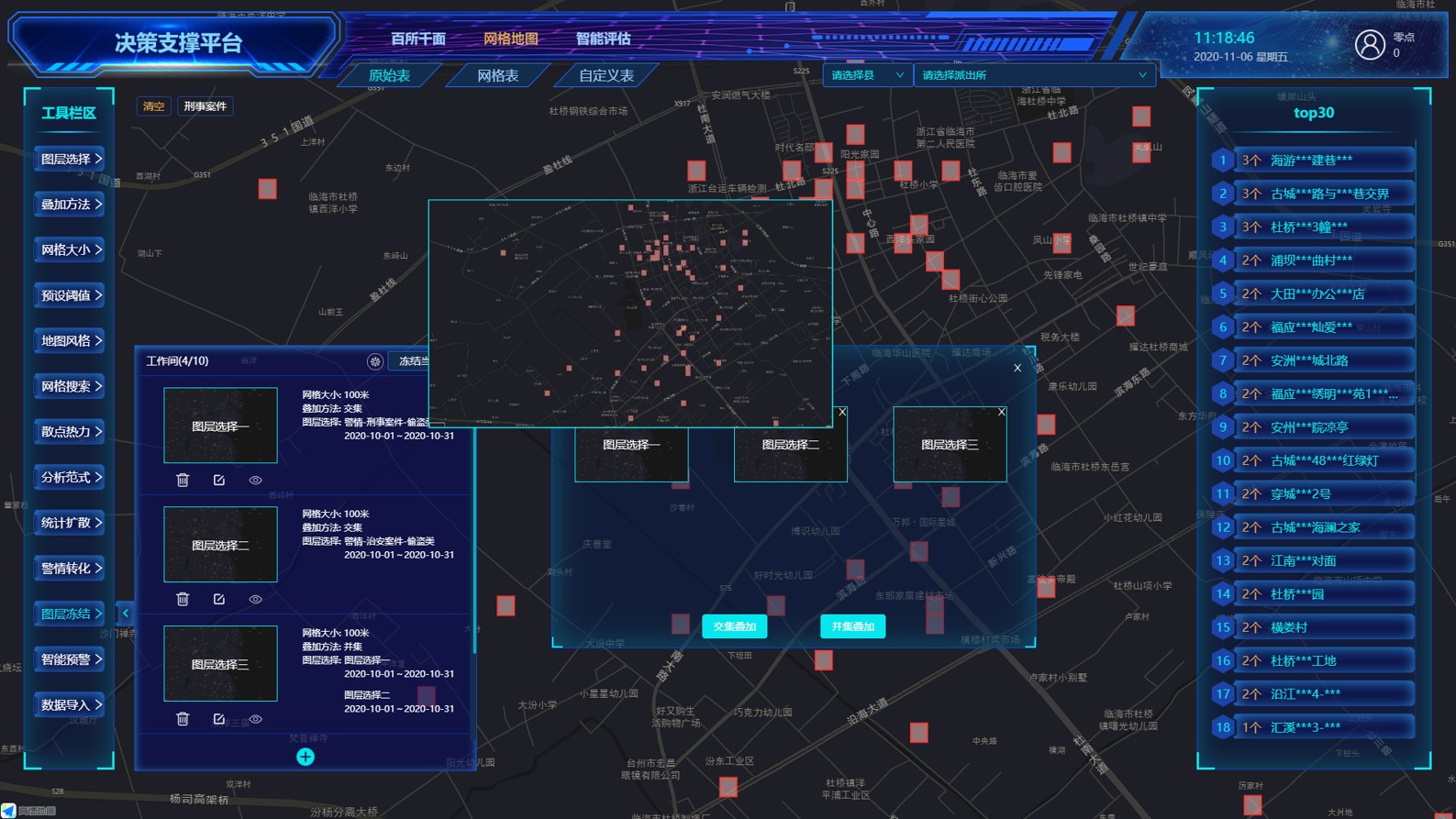1456x819 pixels.
Task: Click the snowflake freeze icon in workspace header
Action: pos(375,361)
